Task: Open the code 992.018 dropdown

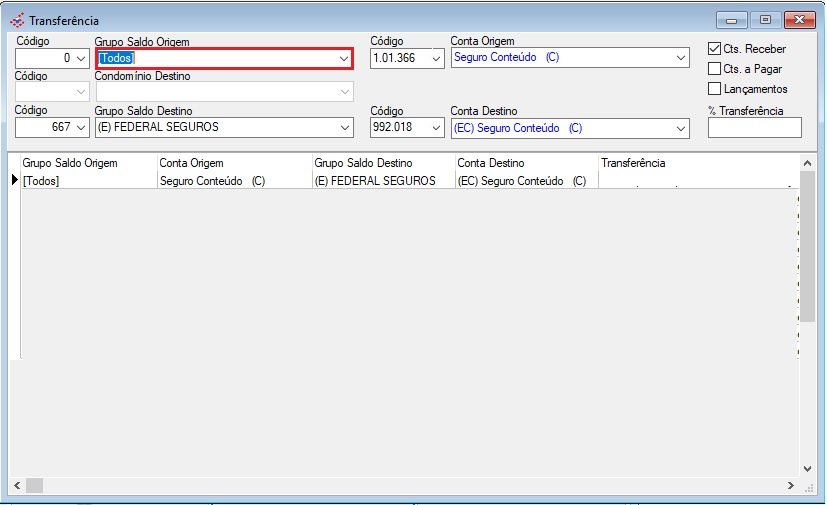Action: (x=435, y=128)
